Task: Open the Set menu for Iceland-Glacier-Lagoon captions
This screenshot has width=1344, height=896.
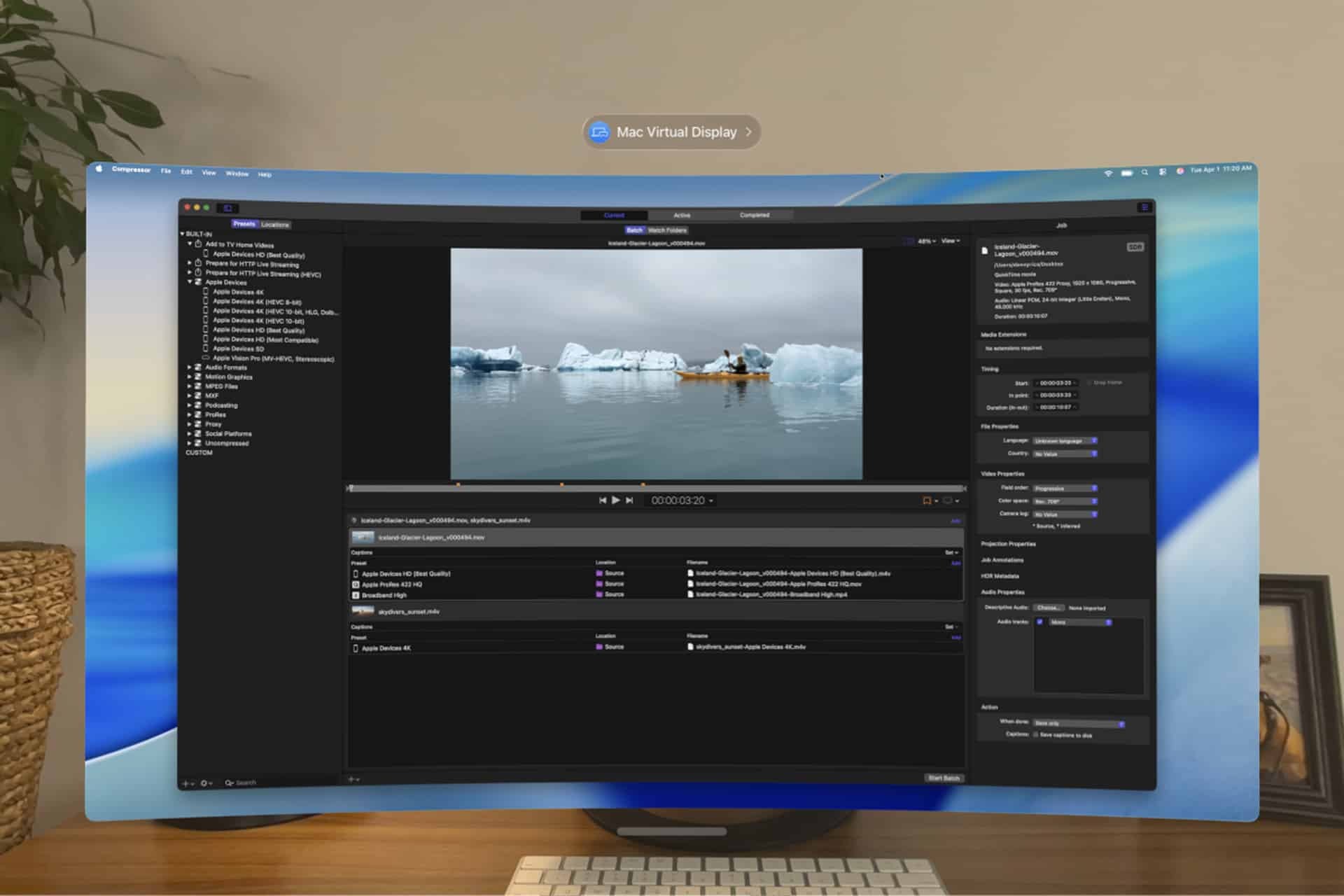Action: [x=952, y=553]
